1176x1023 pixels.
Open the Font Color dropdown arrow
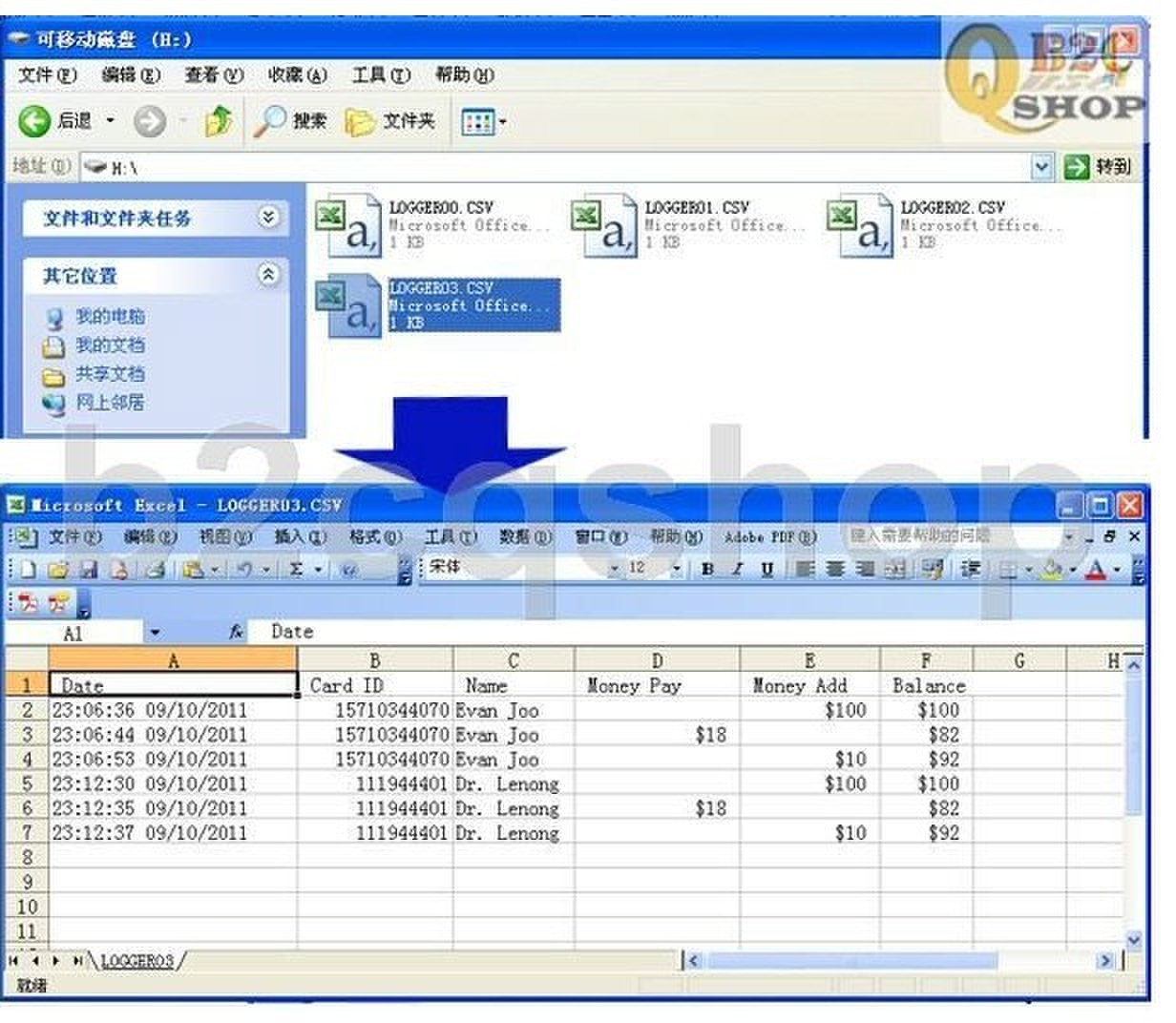click(1116, 571)
